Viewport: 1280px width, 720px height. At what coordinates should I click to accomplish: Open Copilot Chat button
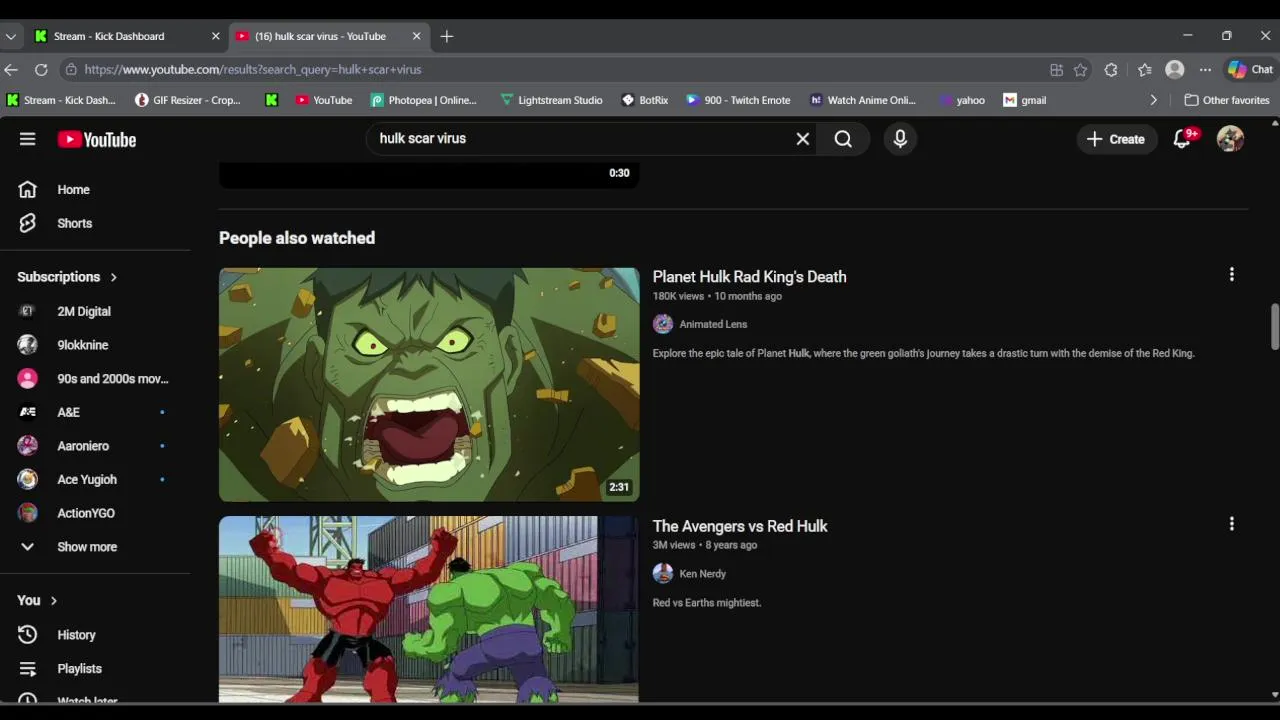tap(1251, 70)
